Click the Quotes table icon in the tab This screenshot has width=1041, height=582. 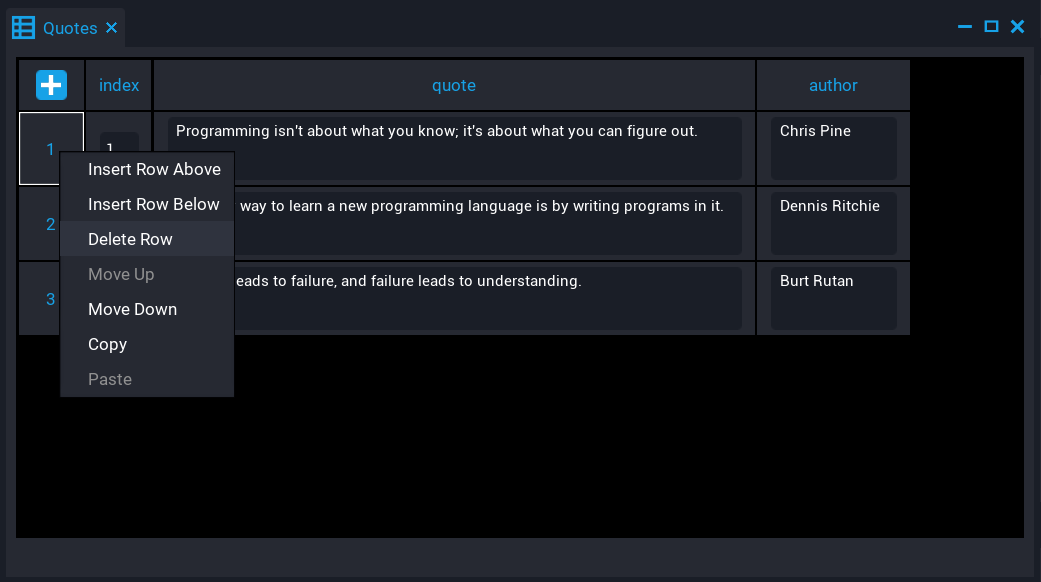[22, 27]
